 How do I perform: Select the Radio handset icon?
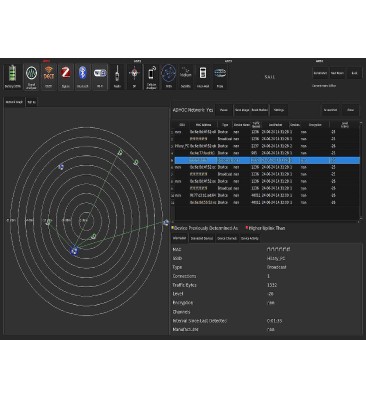click(117, 77)
